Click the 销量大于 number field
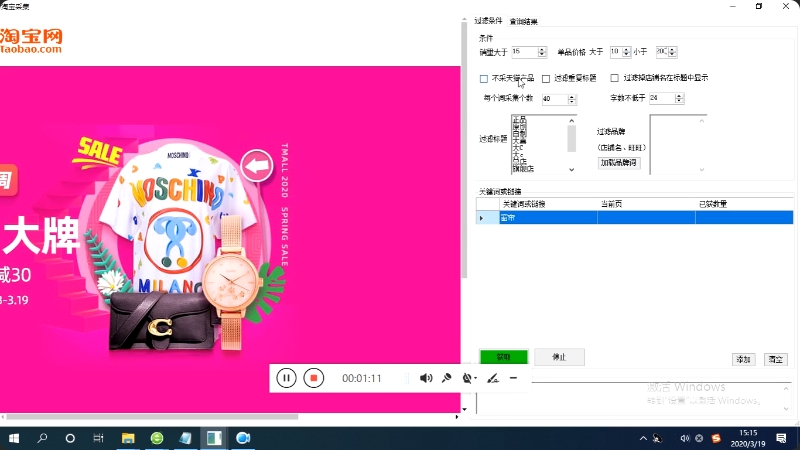 (x=524, y=52)
